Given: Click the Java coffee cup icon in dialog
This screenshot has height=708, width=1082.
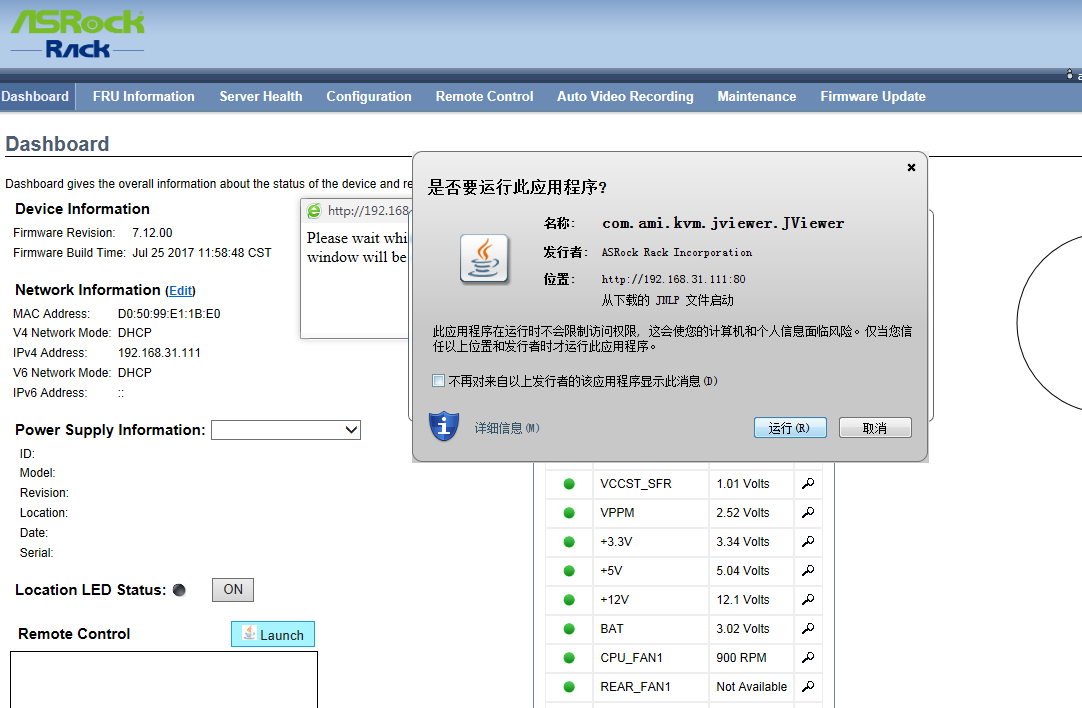Looking at the screenshot, I should click(x=484, y=259).
